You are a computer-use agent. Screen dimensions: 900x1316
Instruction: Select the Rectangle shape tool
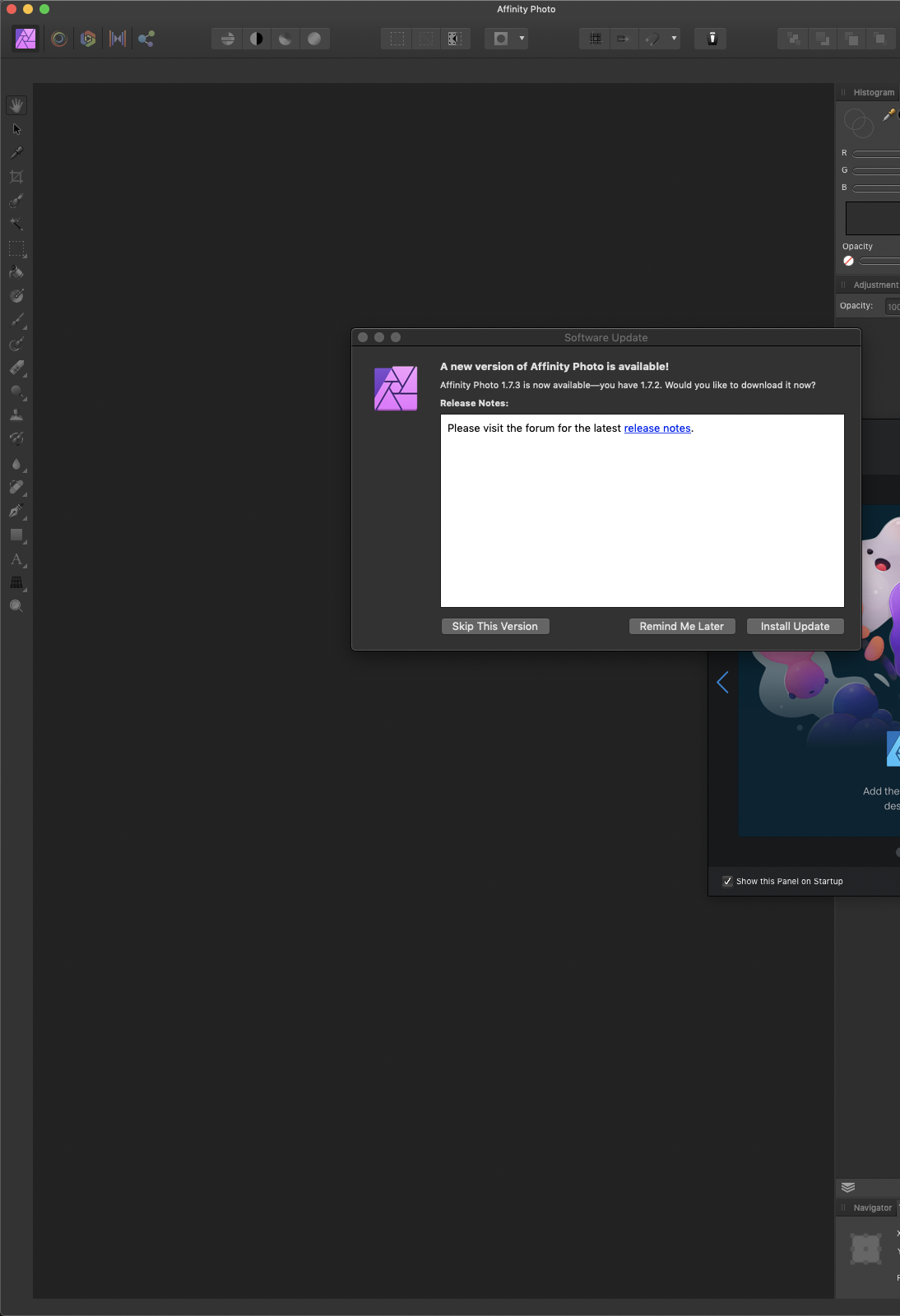16,535
